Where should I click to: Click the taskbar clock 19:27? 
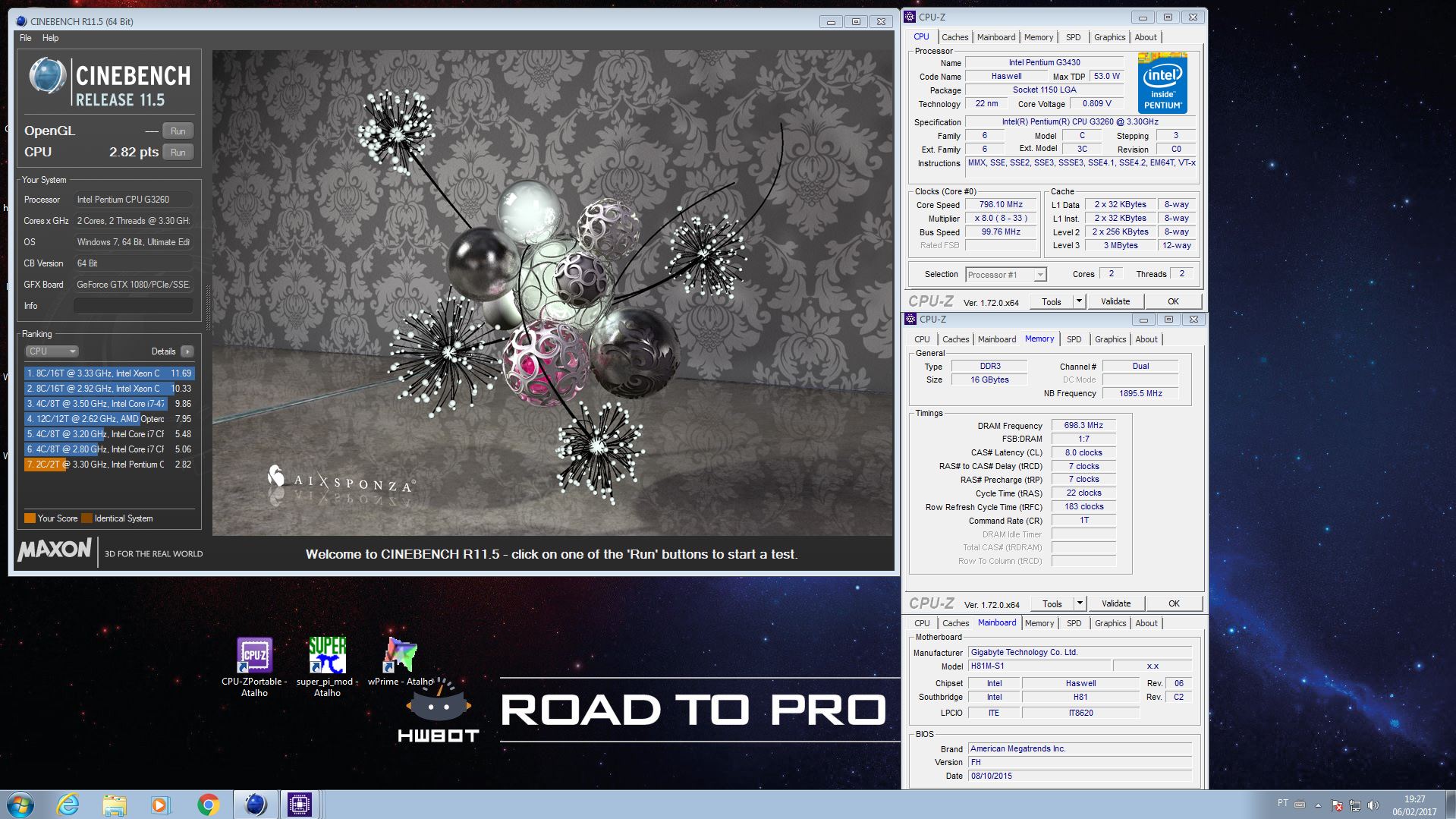coord(1414,799)
